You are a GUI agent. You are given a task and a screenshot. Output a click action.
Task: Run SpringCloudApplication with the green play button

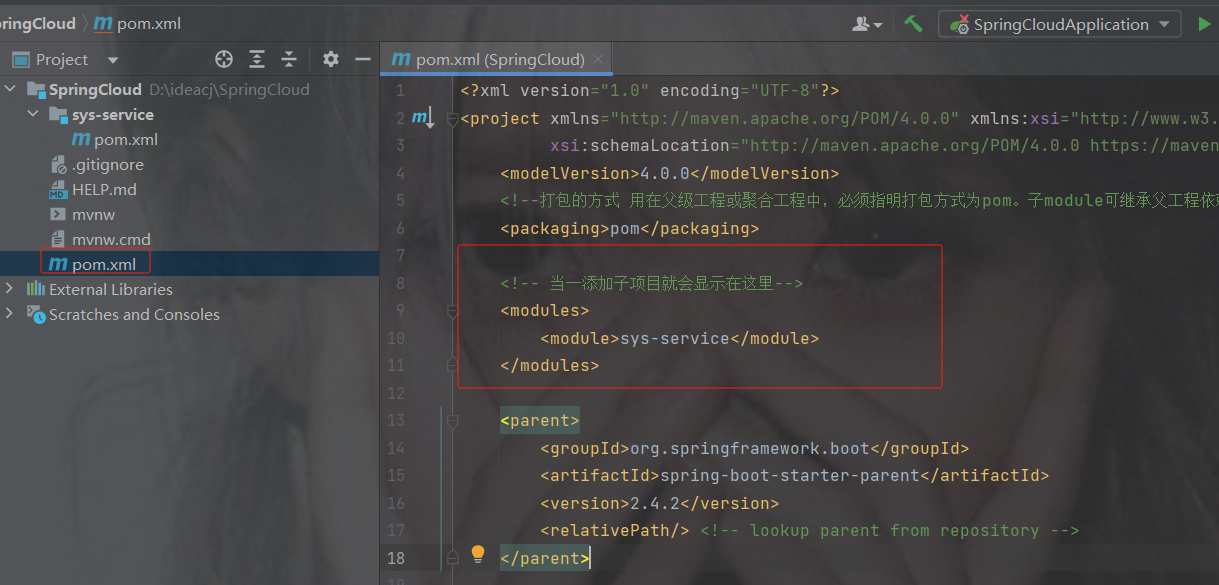pyautogui.click(x=1204, y=24)
